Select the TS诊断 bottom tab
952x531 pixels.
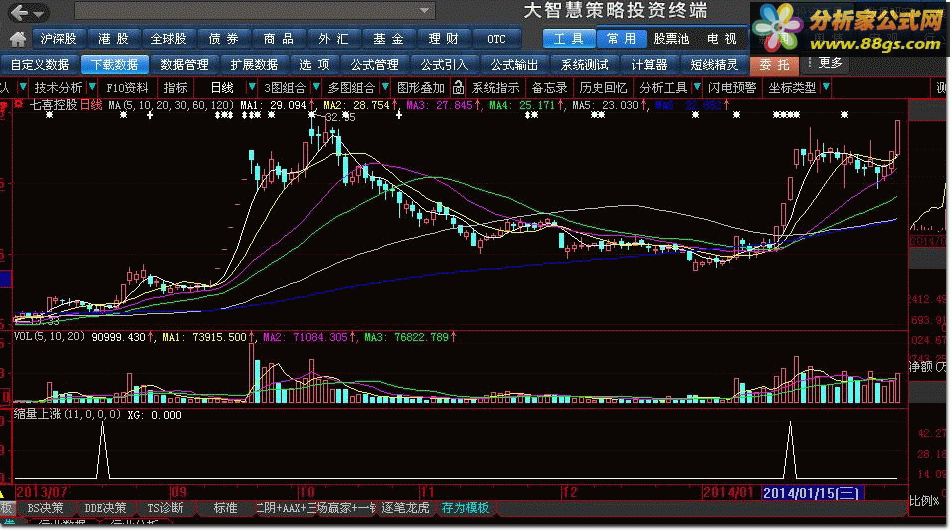pyautogui.click(x=165, y=508)
